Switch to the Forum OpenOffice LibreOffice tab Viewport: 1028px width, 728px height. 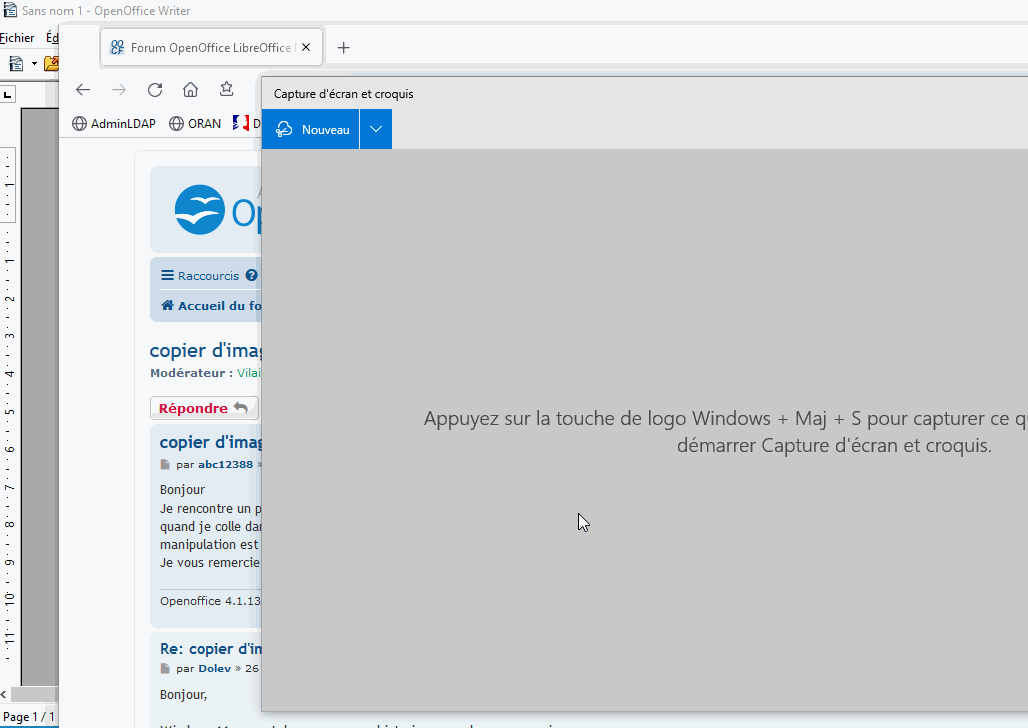(210, 47)
